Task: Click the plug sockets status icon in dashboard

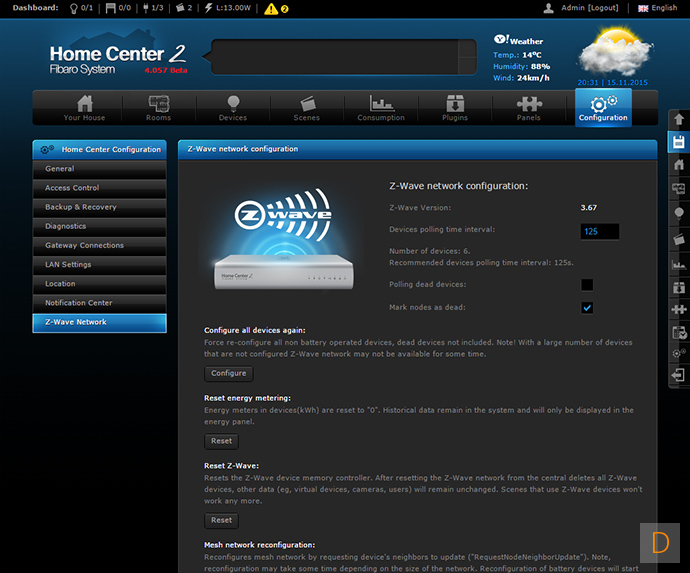Action: tap(146, 8)
